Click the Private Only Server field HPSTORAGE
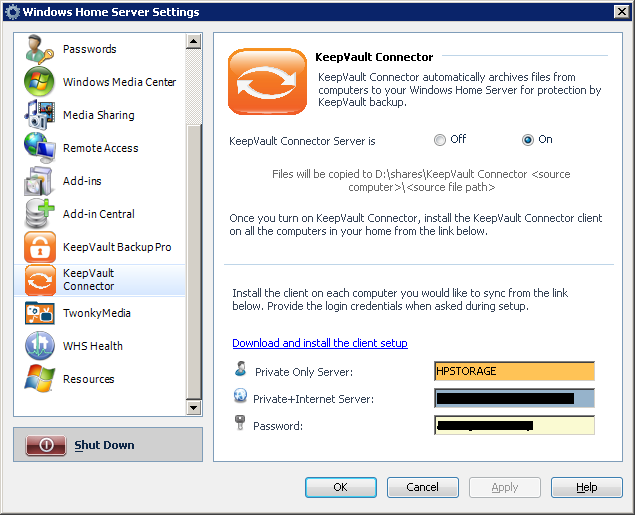The width and height of the screenshot is (635, 515). pos(514,371)
